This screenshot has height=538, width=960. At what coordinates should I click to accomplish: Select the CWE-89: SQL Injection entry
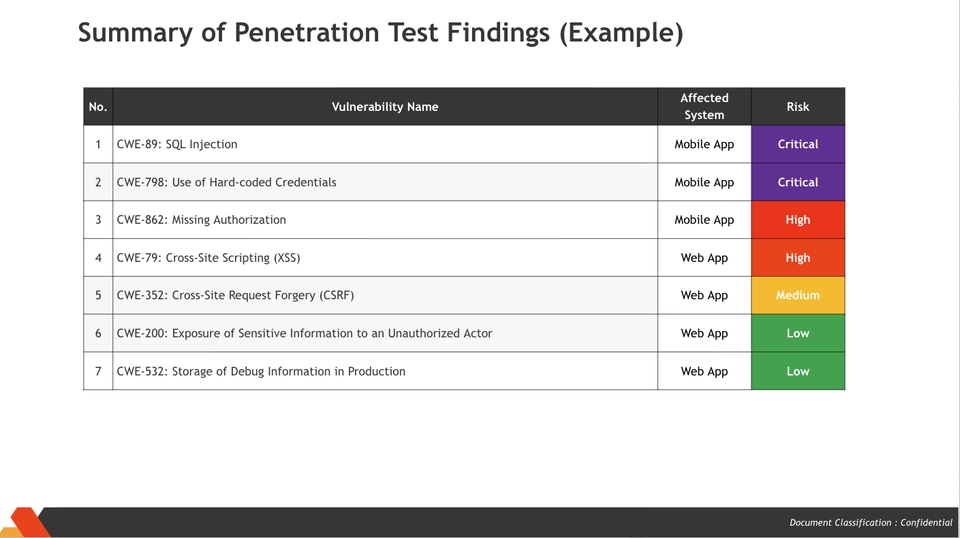pos(177,144)
